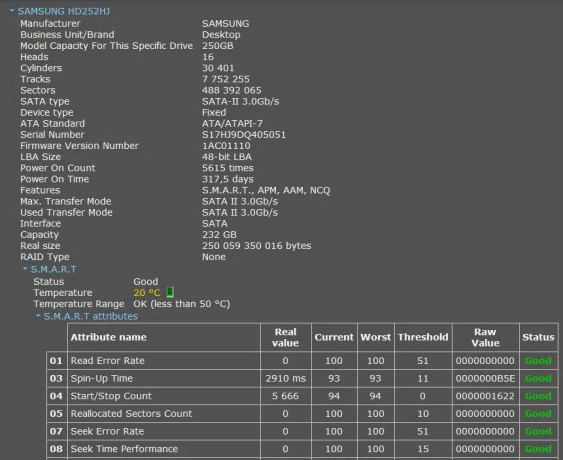Click the RAID Type value None

click(x=214, y=257)
